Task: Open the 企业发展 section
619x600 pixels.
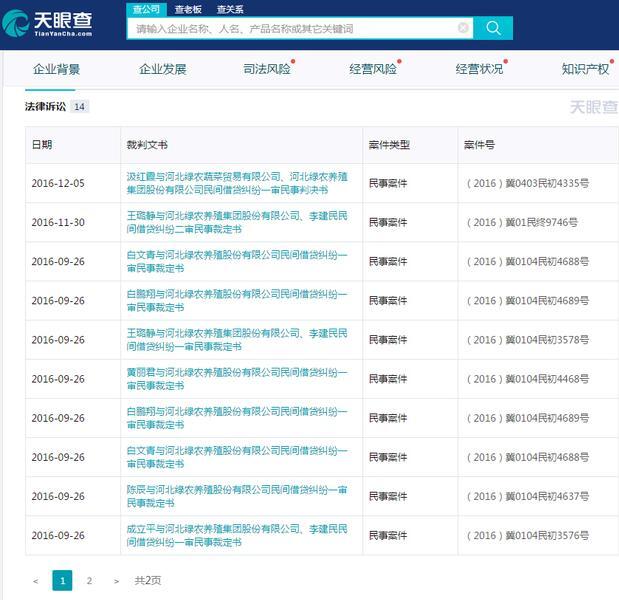Action: [163, 70]
